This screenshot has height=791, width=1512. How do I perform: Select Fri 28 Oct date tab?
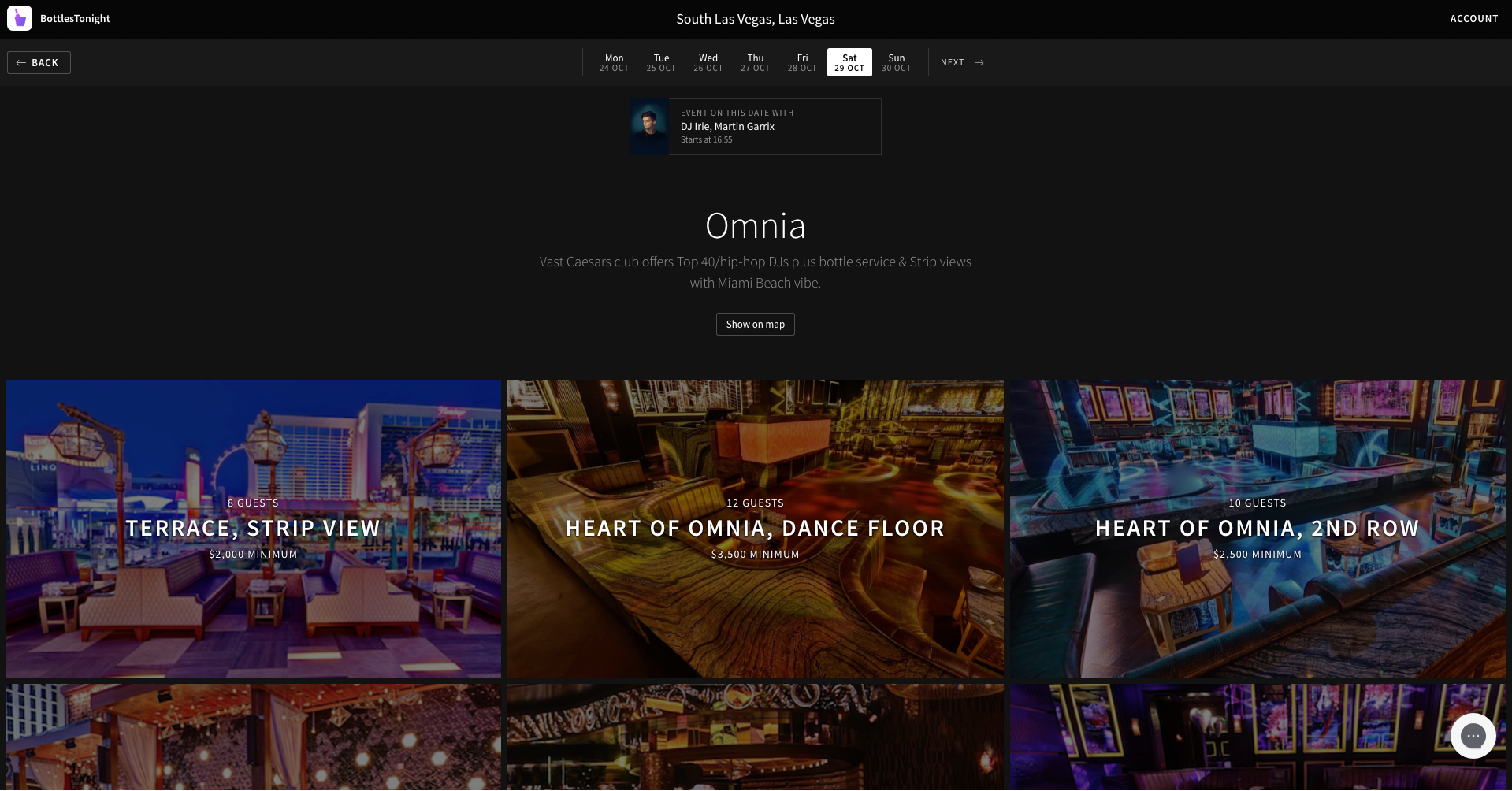[x=802, y=62]
